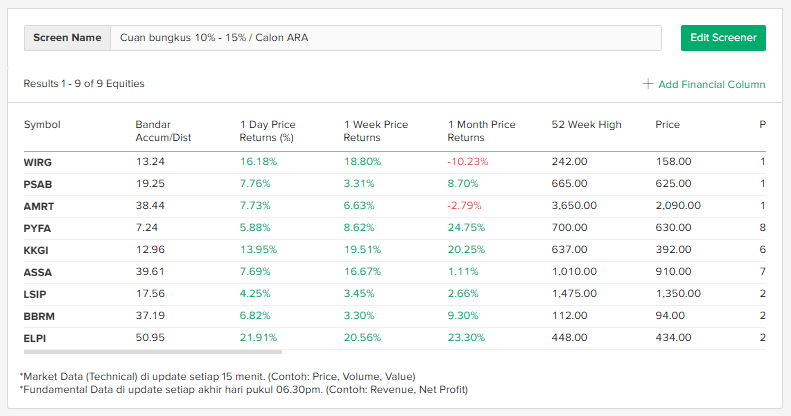Sort by the 52 Week High header
Image resolution: width=791 pixels, height=416 pixels.
tap(586, 125)
